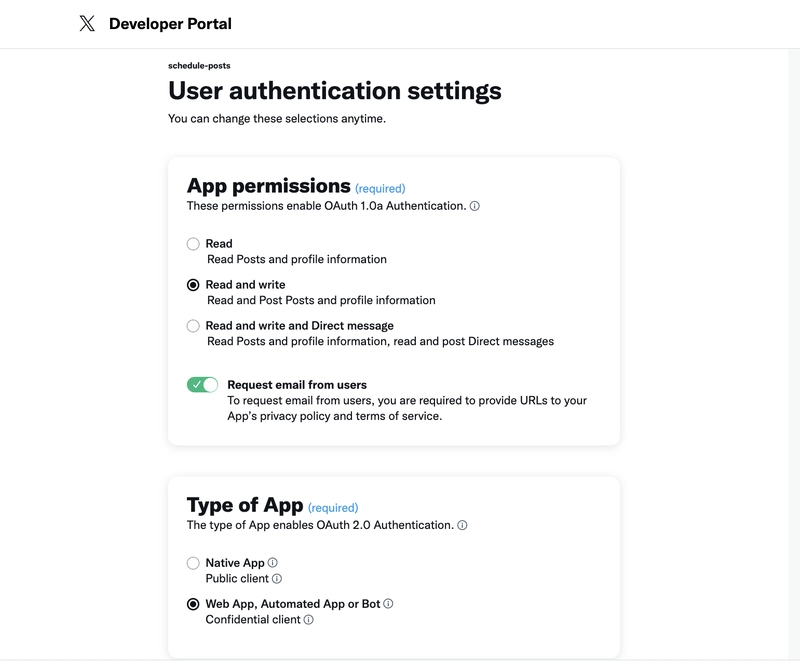Click the User authentication settings heading
Viewport: 800px width, 667px height.
coord(334,92)
